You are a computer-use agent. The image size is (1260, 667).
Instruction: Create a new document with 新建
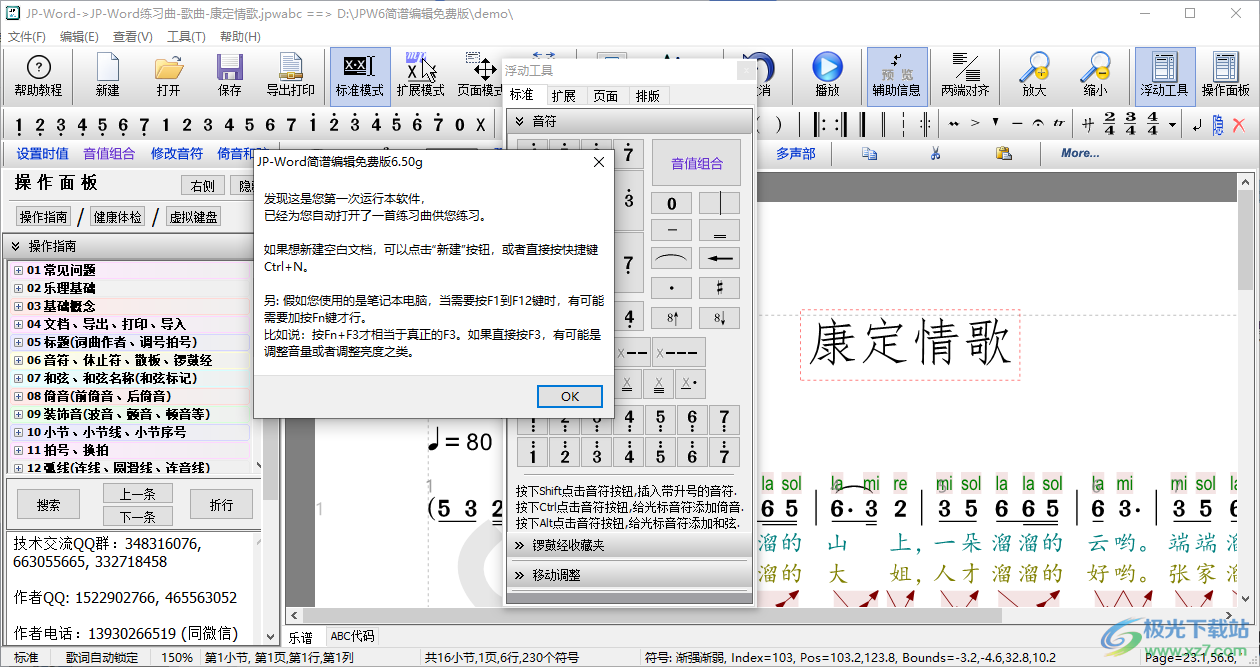coord(108,76)
